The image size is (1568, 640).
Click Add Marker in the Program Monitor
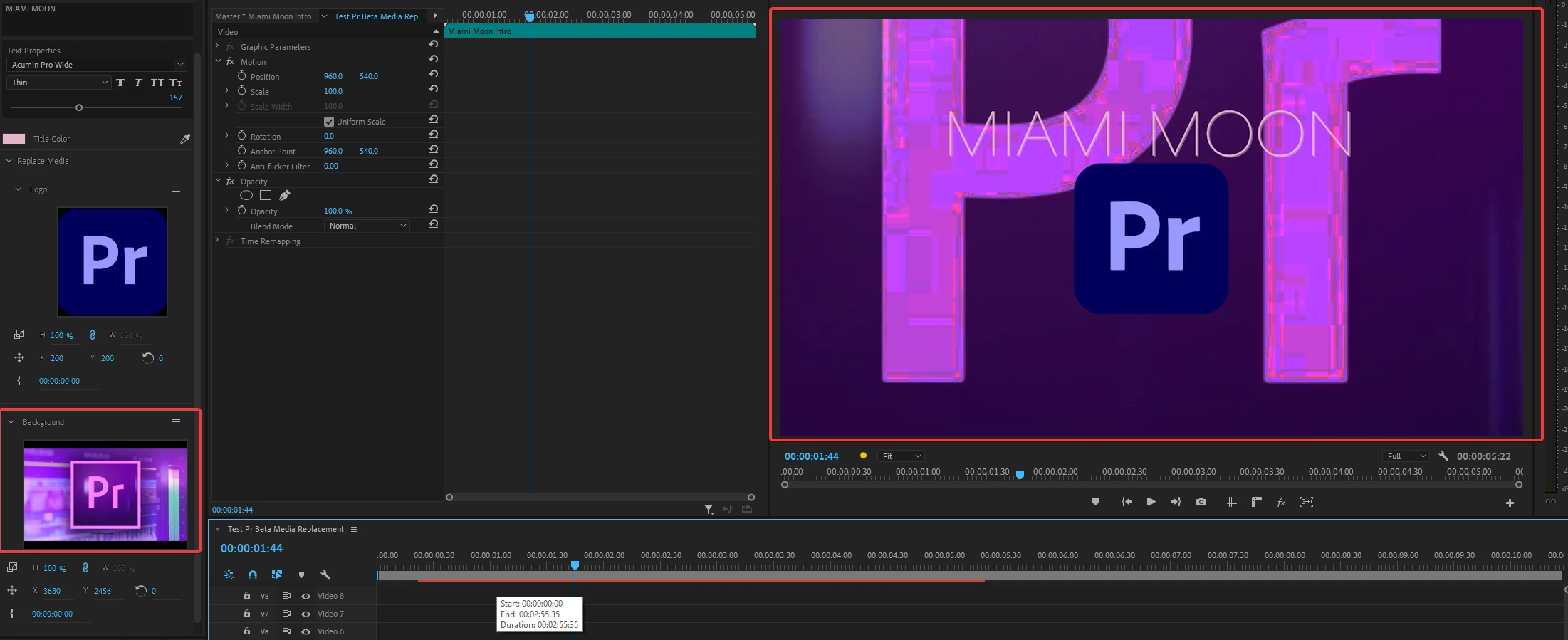pyautogui.click(x=1095, y=502)
